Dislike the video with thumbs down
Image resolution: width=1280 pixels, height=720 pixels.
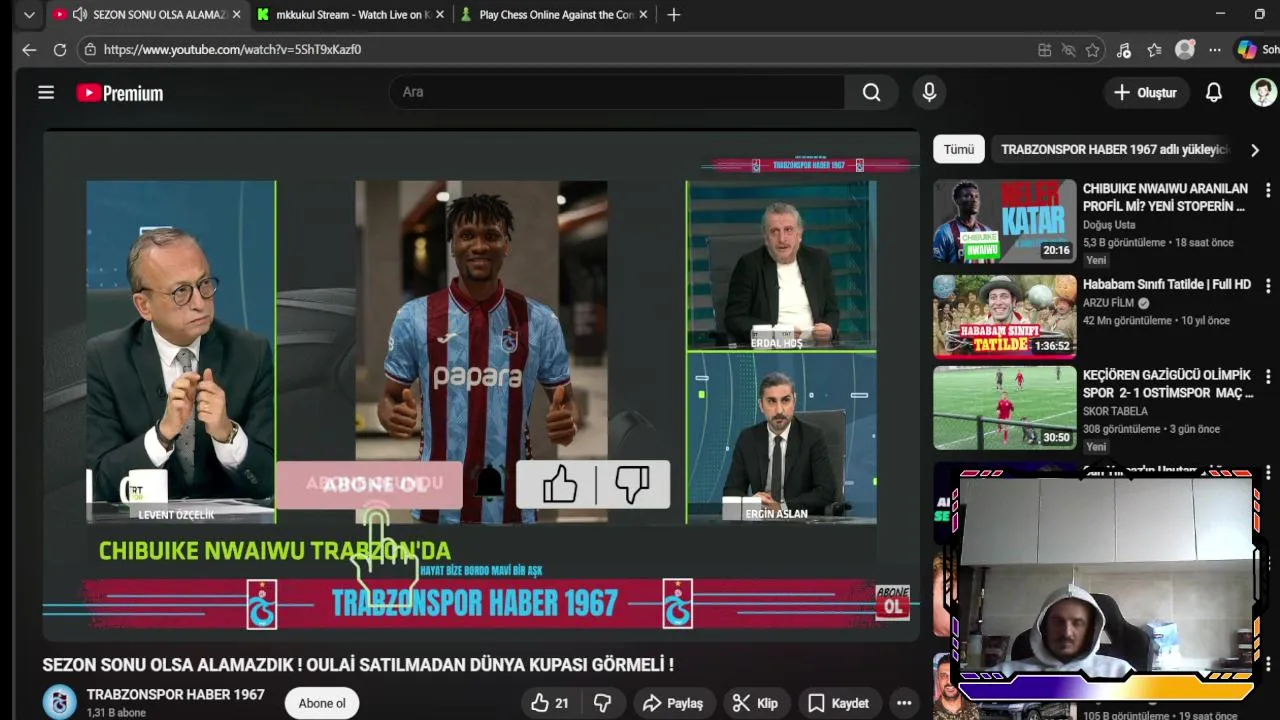point(603,703)
